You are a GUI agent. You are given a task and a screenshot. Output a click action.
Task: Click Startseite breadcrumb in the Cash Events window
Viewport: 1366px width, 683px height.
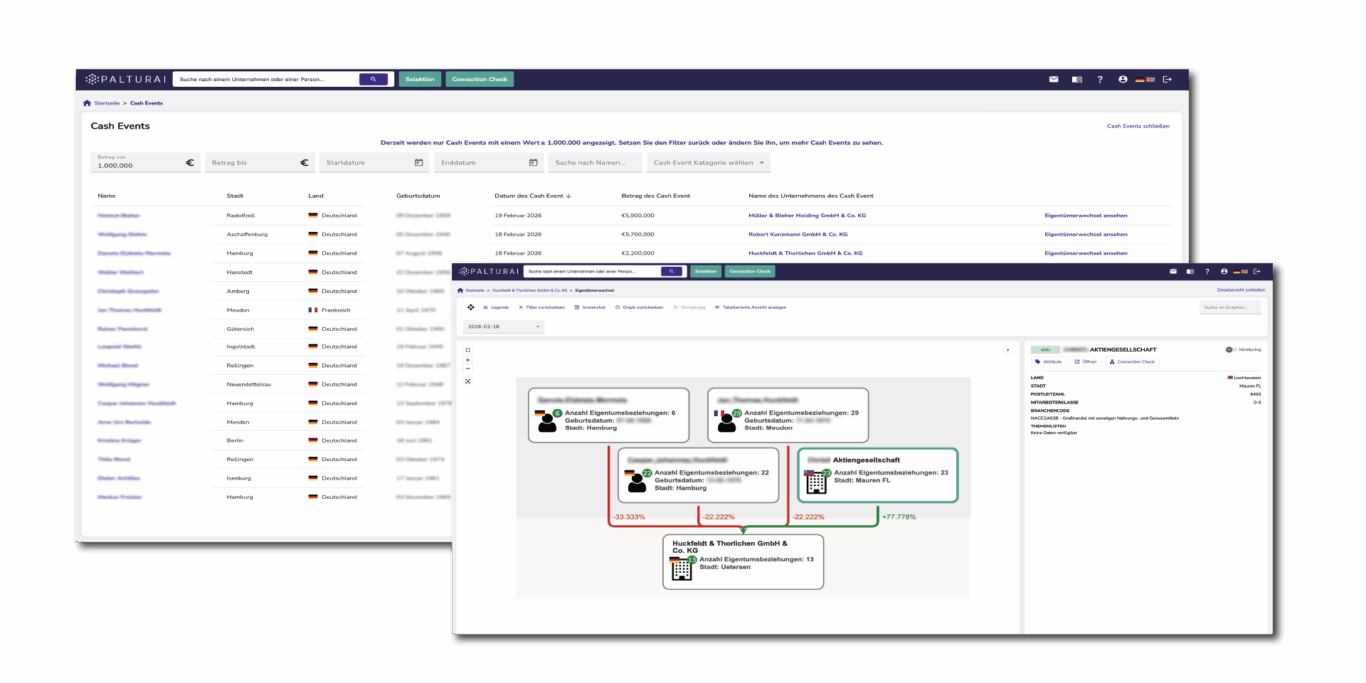[107, 103]
